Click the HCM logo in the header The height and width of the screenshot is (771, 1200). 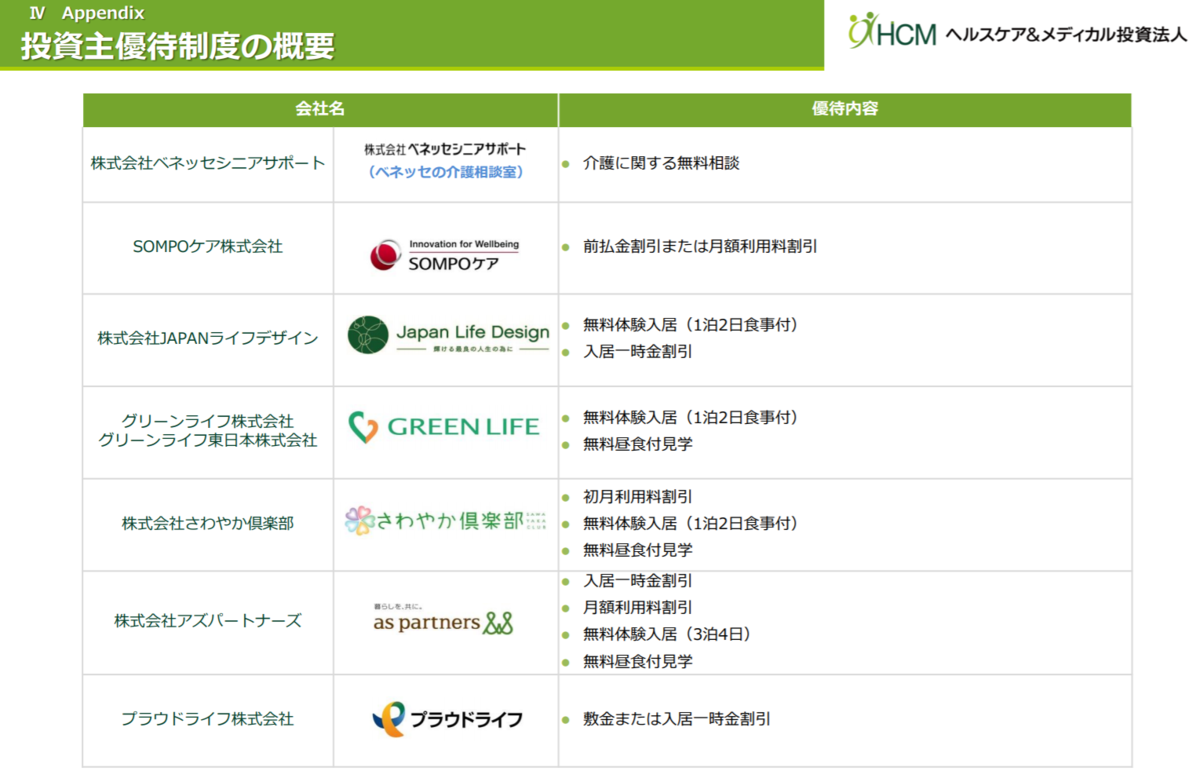(892, 33)
